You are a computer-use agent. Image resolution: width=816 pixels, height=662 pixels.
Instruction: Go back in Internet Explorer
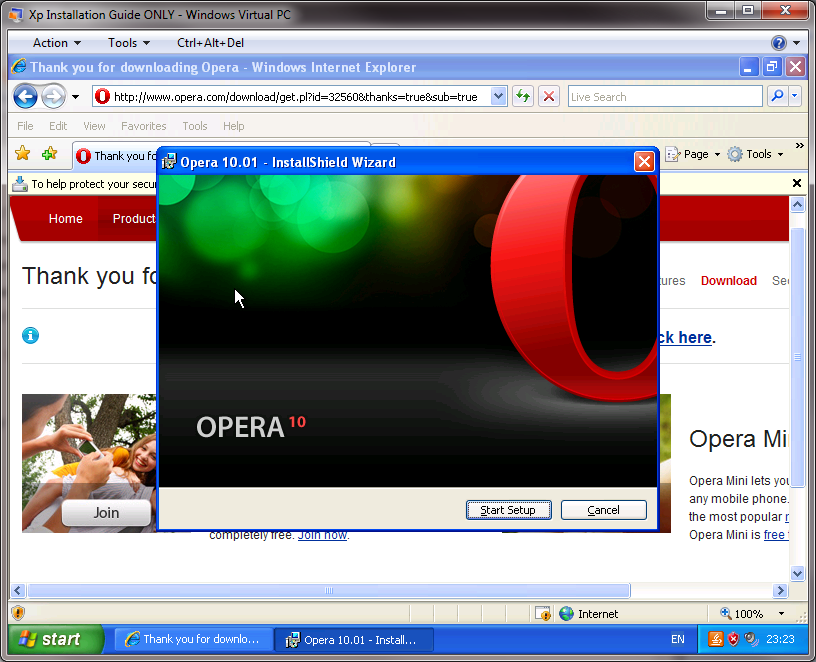click(25, 97)
